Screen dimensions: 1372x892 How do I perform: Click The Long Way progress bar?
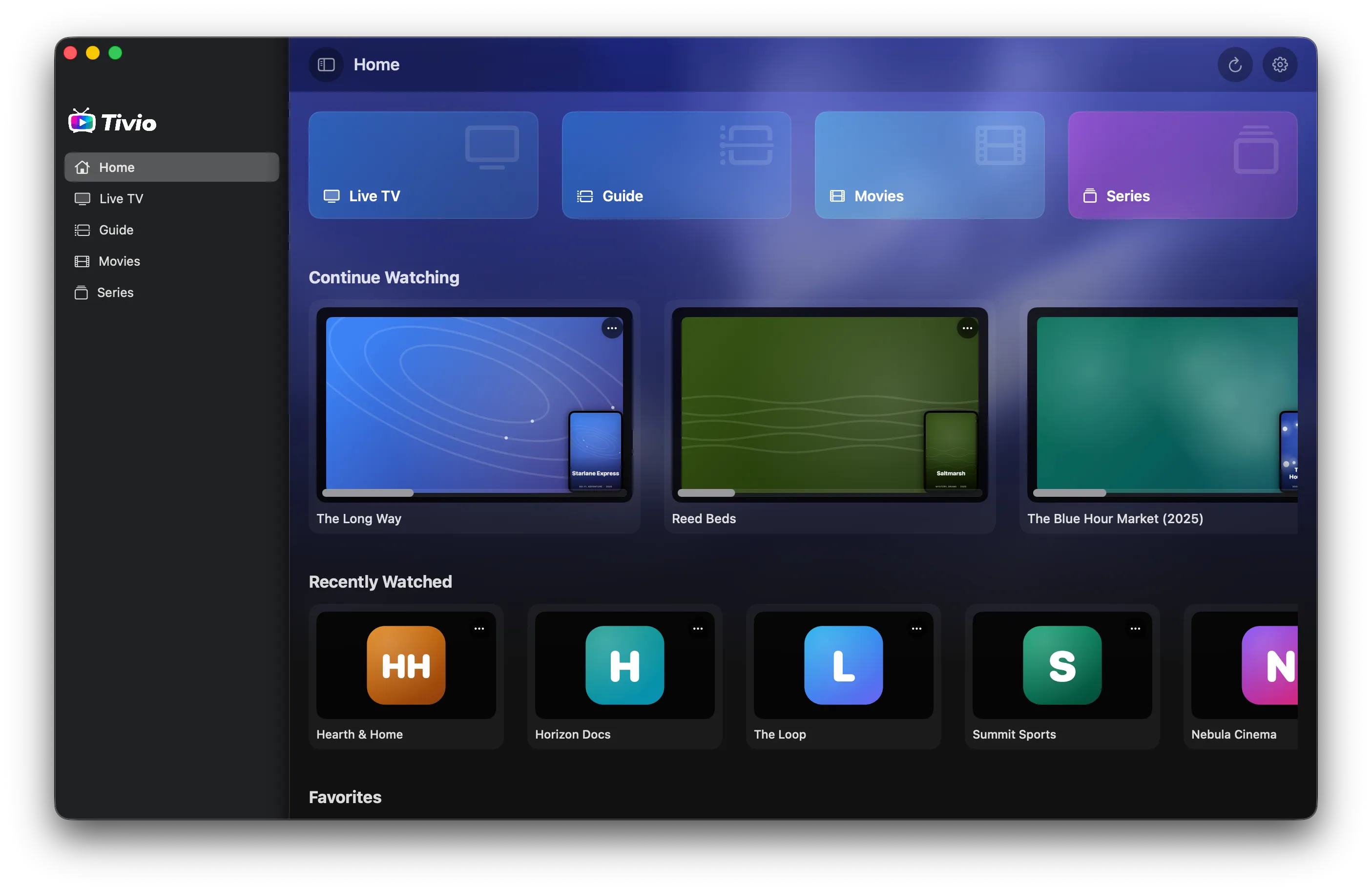(x=474, y=492)
